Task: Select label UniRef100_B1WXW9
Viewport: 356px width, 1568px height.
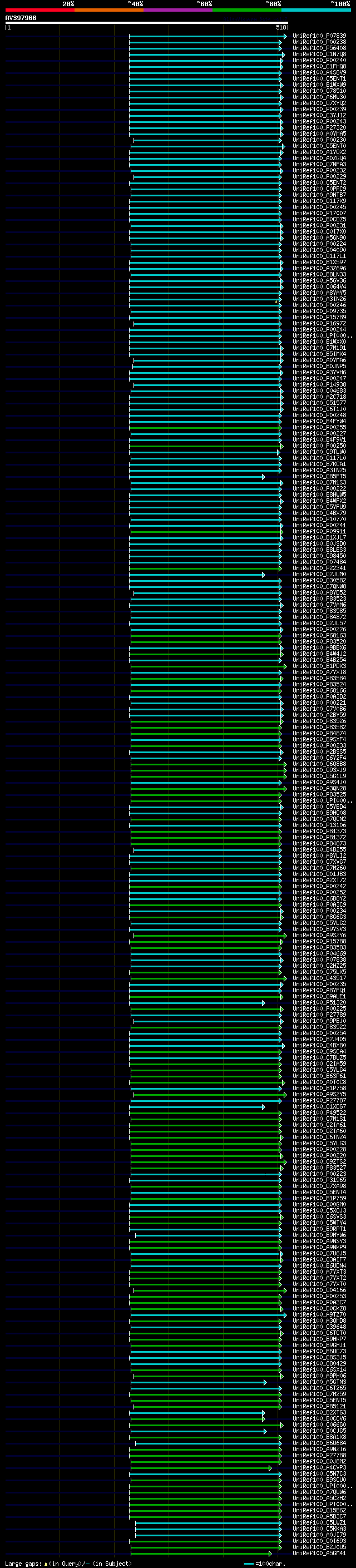Action: point(319,85)
